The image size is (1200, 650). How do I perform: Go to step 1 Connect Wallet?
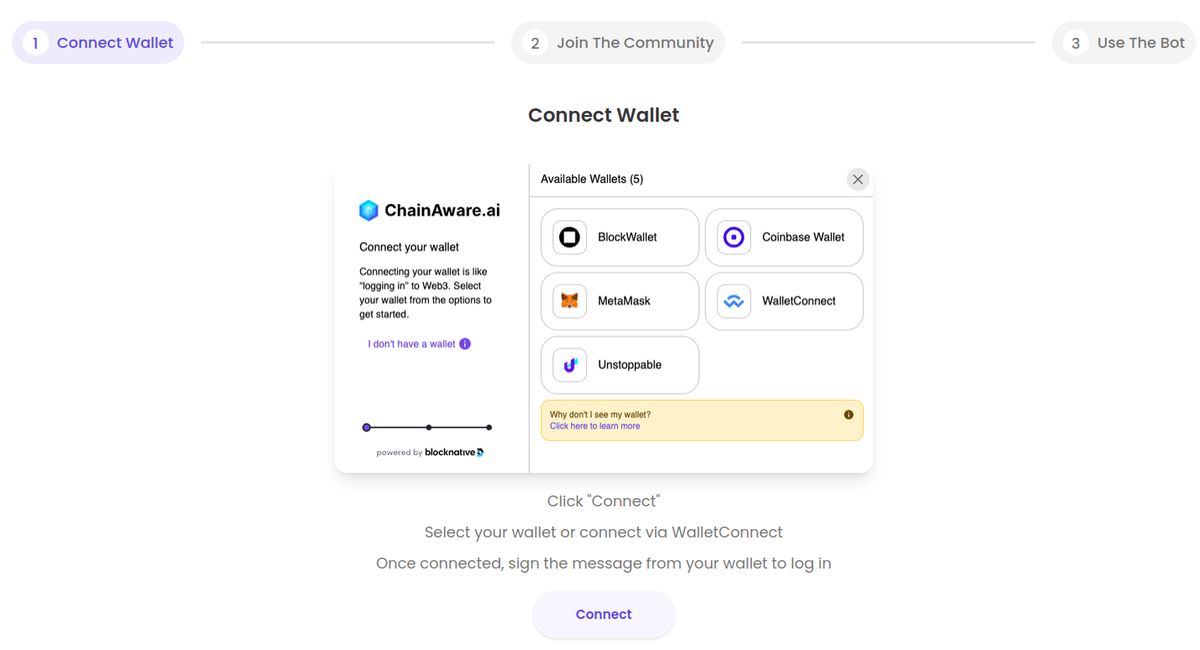click(98, 43)
